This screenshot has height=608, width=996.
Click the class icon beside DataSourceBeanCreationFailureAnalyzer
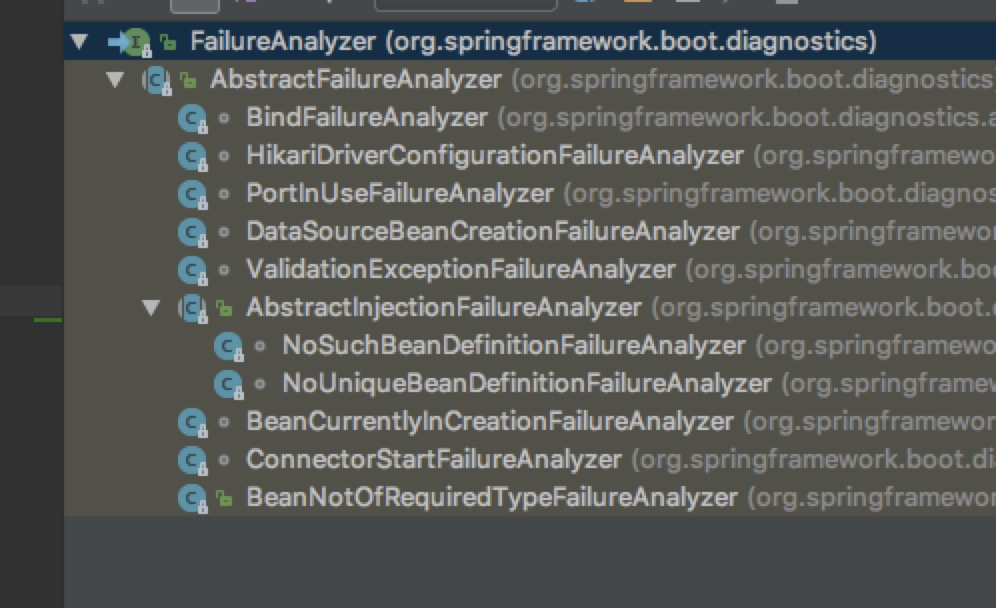(x=192, y=233)
